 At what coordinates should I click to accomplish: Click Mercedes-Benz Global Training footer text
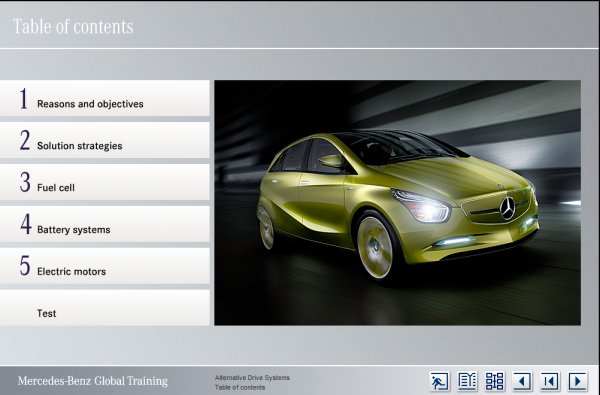pyautogui.click(x=93, y=381)
